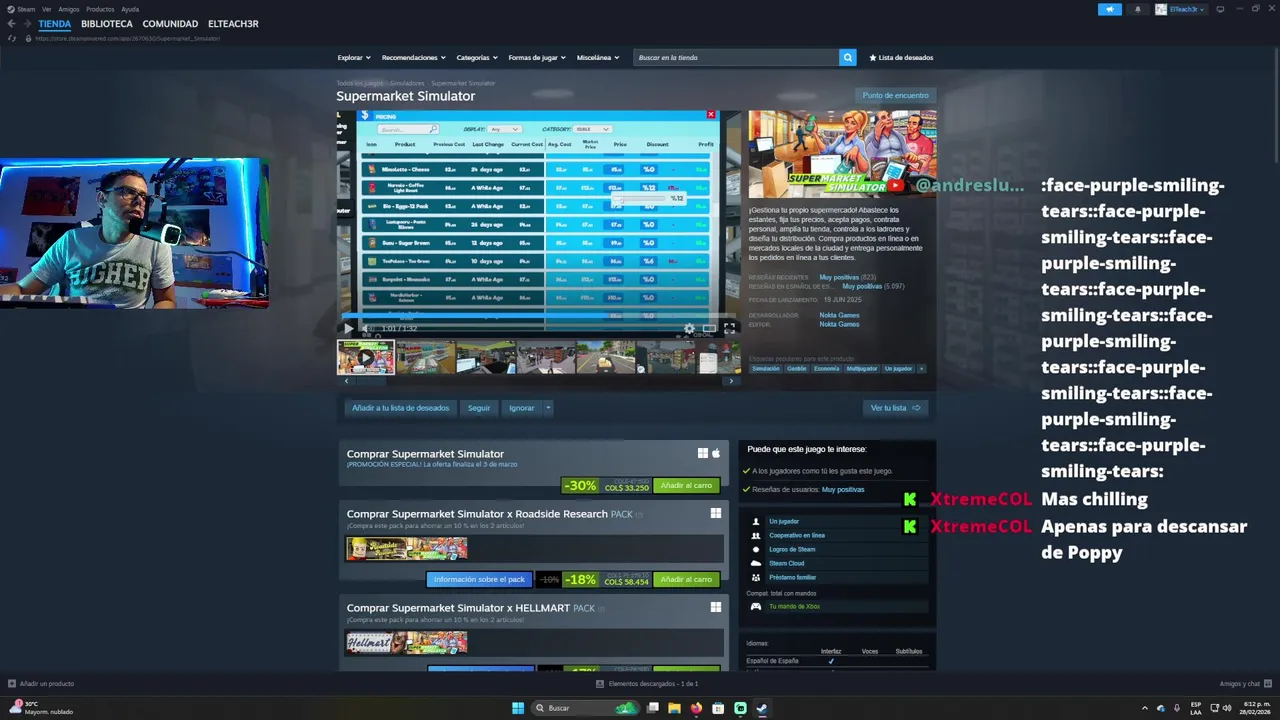Open the Punto de encuentro community hub
The height and width of the screenshot is (720, 1280).
(x=895, y=95)
